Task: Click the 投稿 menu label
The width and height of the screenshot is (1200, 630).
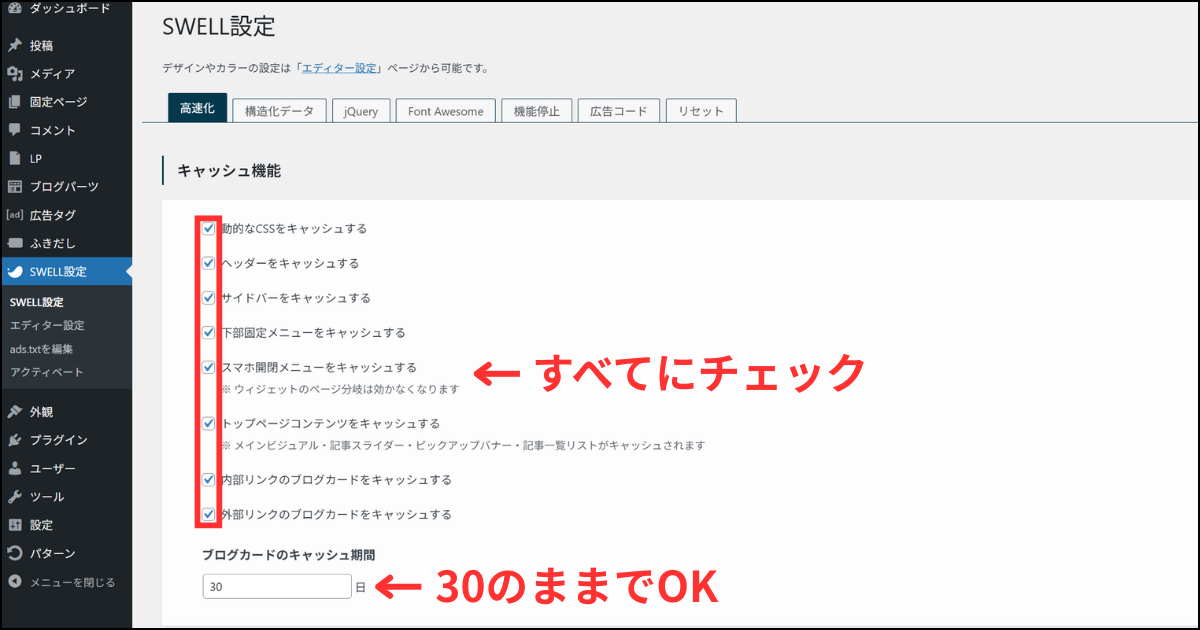Action: tap(42, 45)
